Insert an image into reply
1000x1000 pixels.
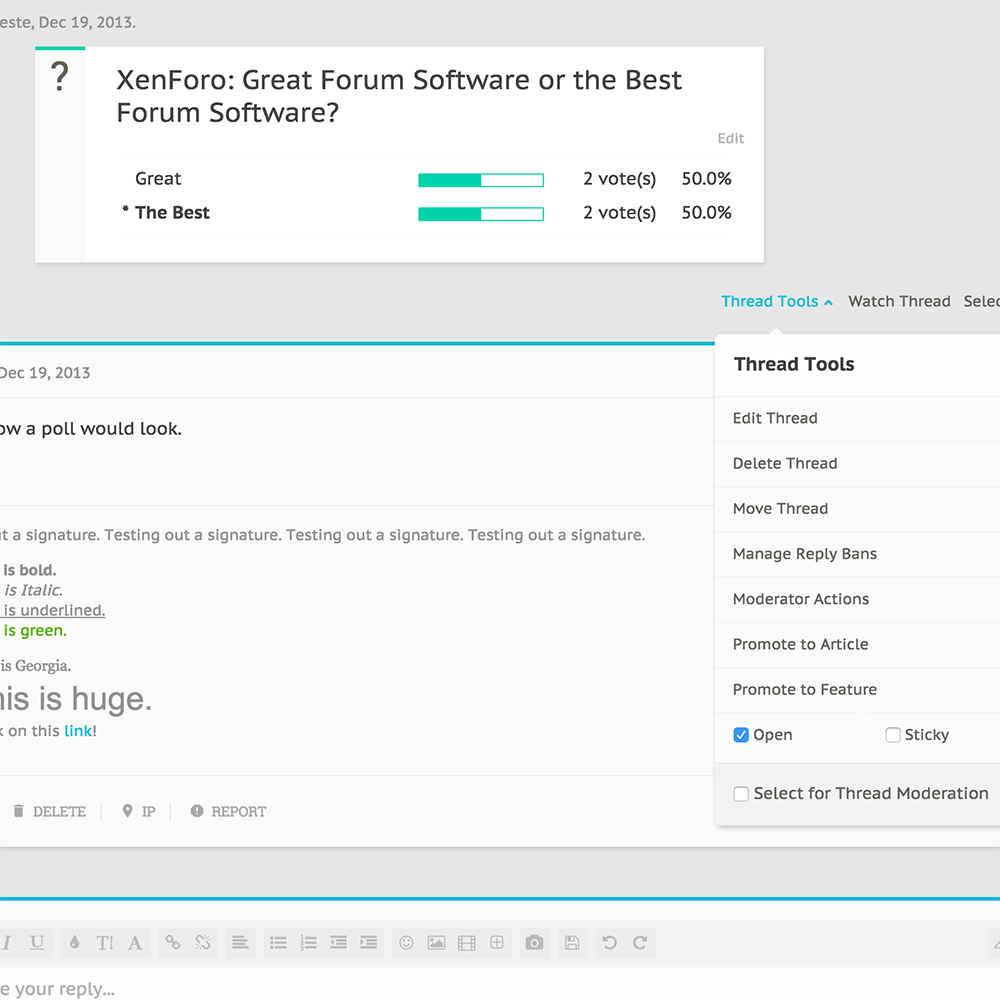click(436, 943)
